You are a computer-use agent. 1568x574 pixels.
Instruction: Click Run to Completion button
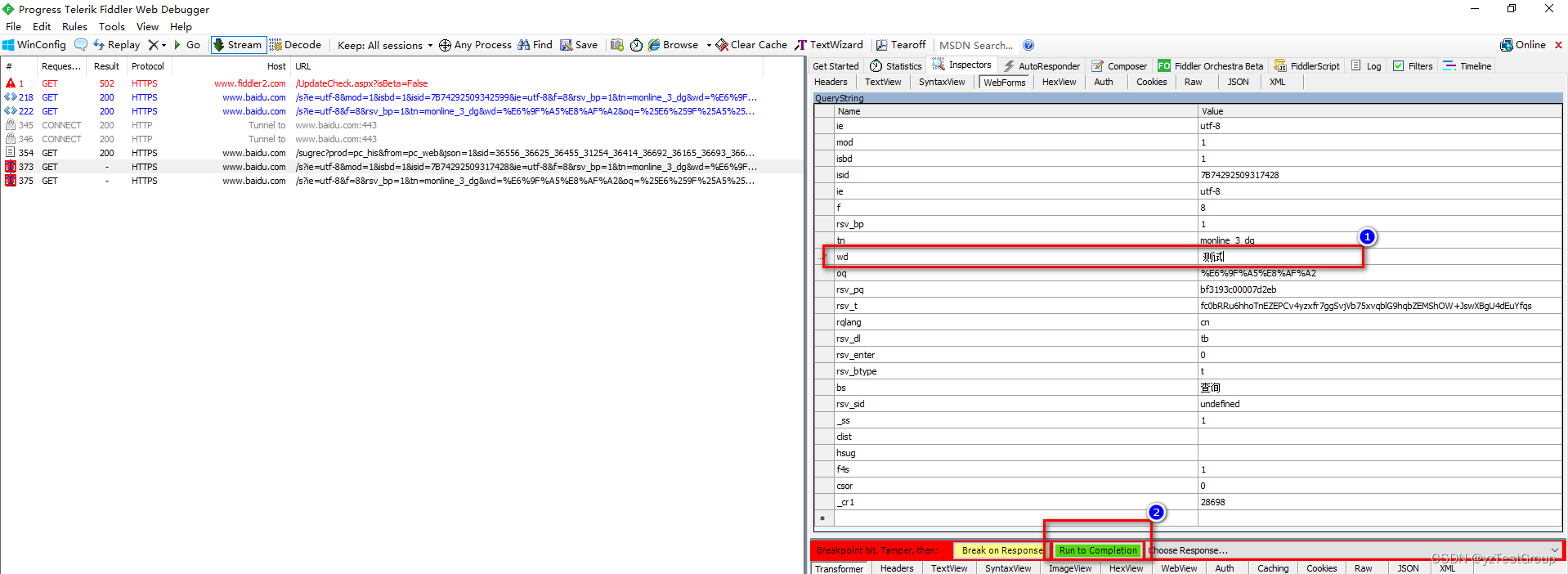pyautogui.click(x=1098, y=550)
